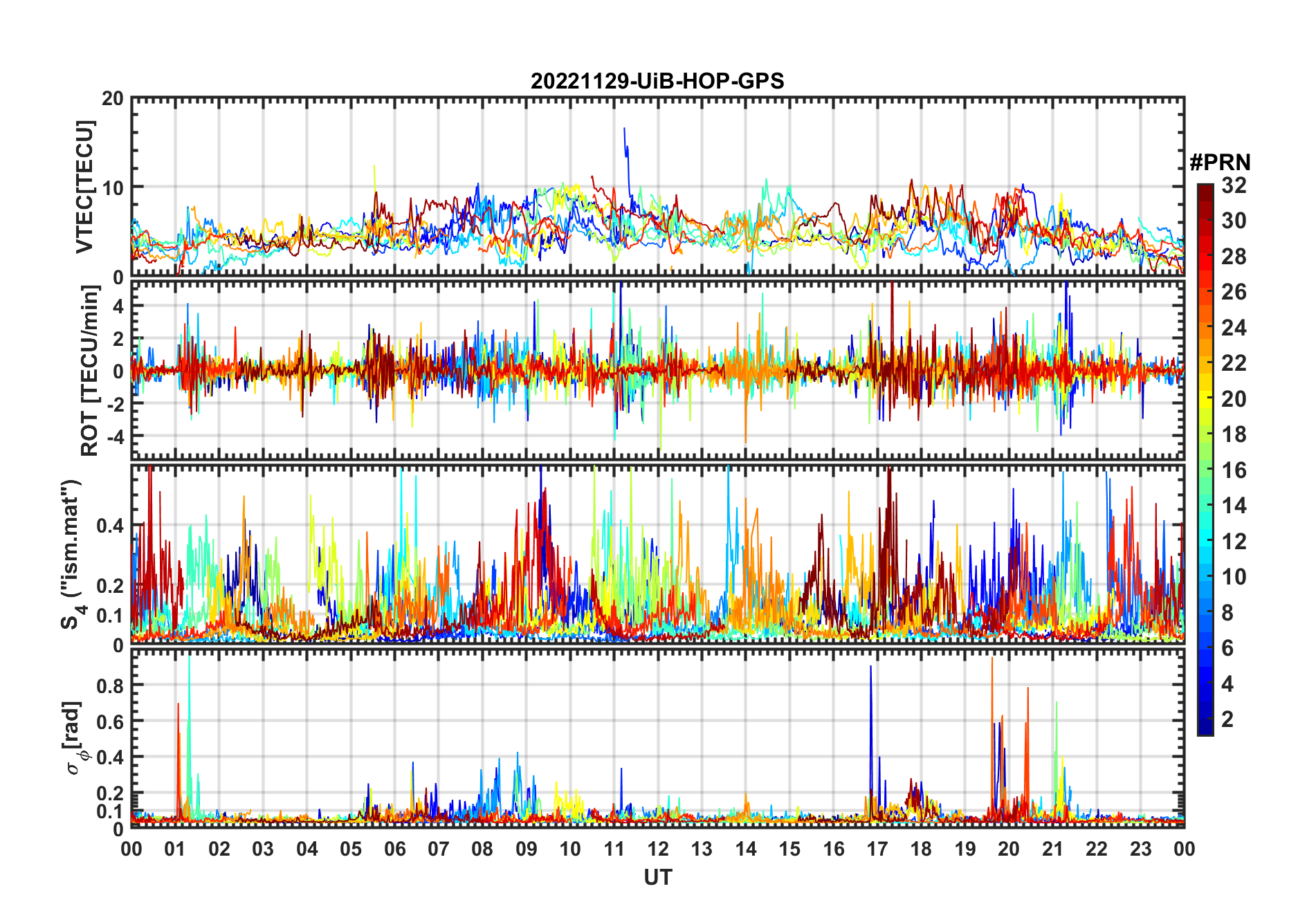This screenshot has height=920, width=1316.
Task: Select the 0.8 tick on the σφ axis
Action: (x=110, y=686)
